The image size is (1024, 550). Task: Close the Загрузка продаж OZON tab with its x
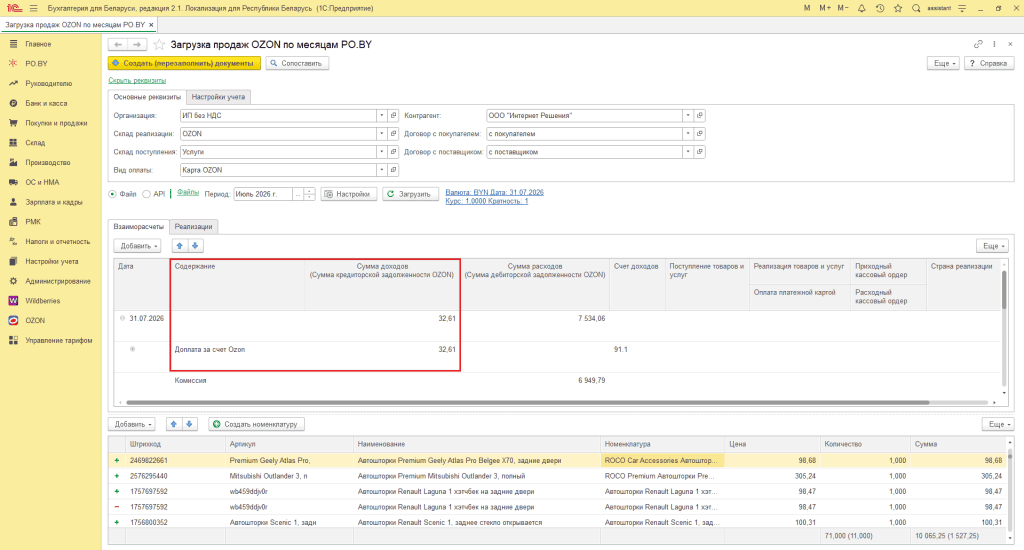151,25
